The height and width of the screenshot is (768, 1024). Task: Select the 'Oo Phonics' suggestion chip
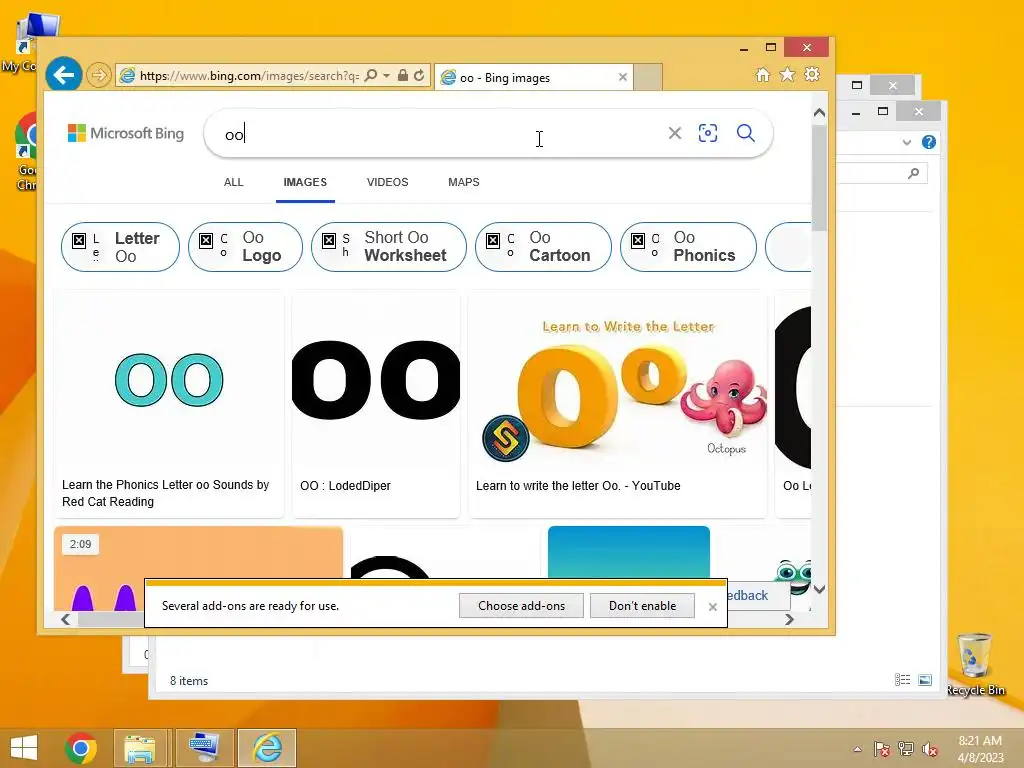(x=688, y=247)
